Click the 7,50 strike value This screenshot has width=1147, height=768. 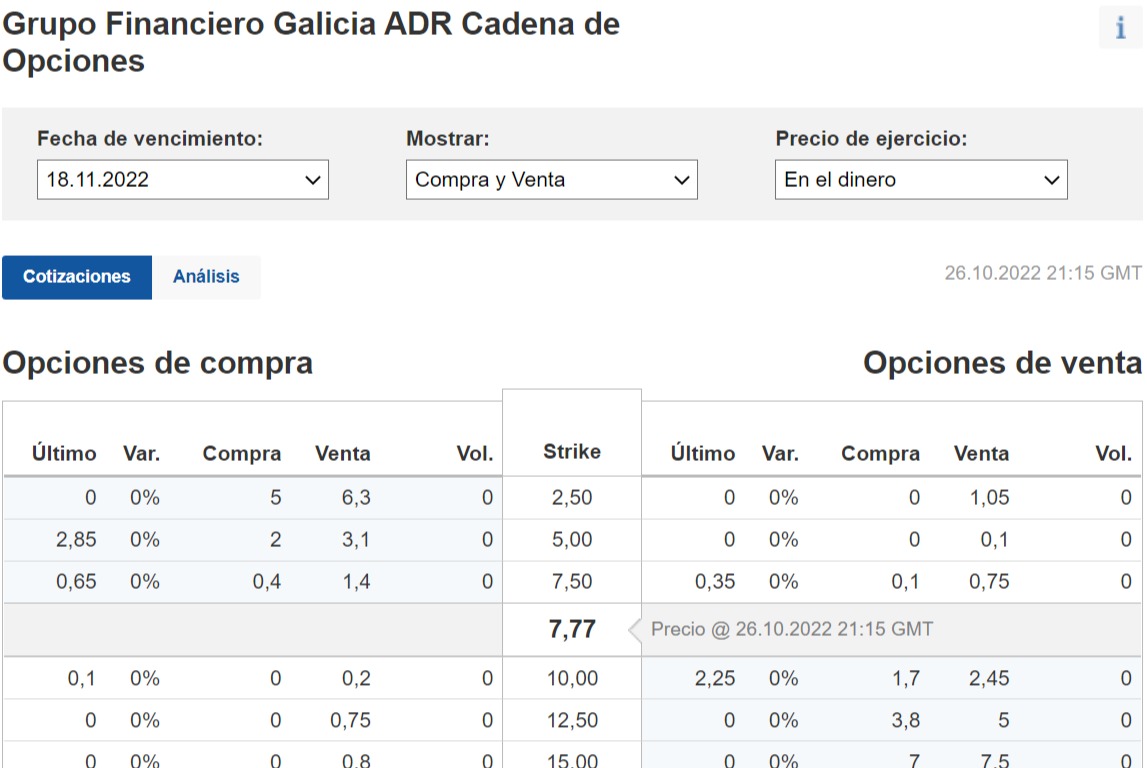572,582
